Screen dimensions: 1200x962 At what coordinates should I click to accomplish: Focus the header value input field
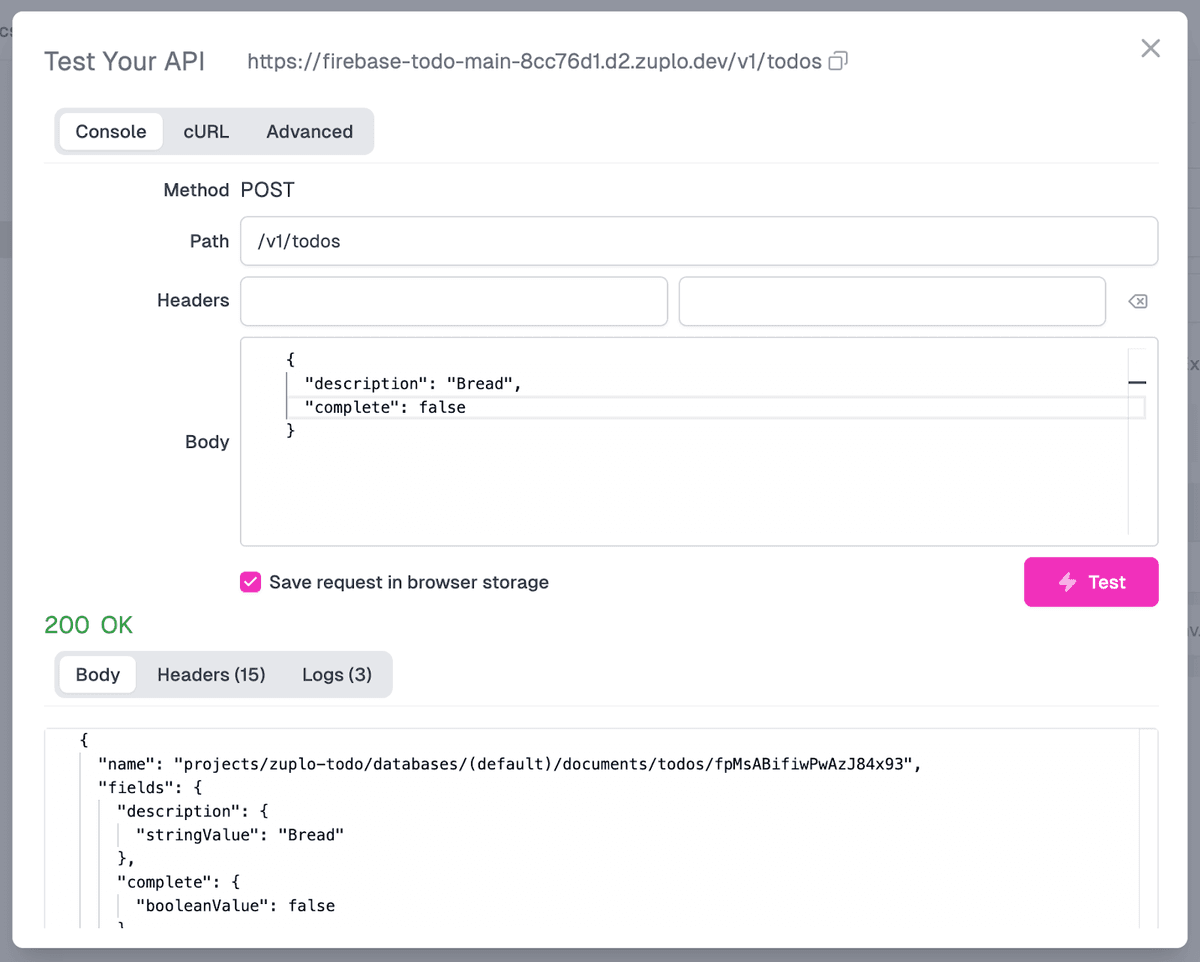pyautogui.click(x=891, y=301)
